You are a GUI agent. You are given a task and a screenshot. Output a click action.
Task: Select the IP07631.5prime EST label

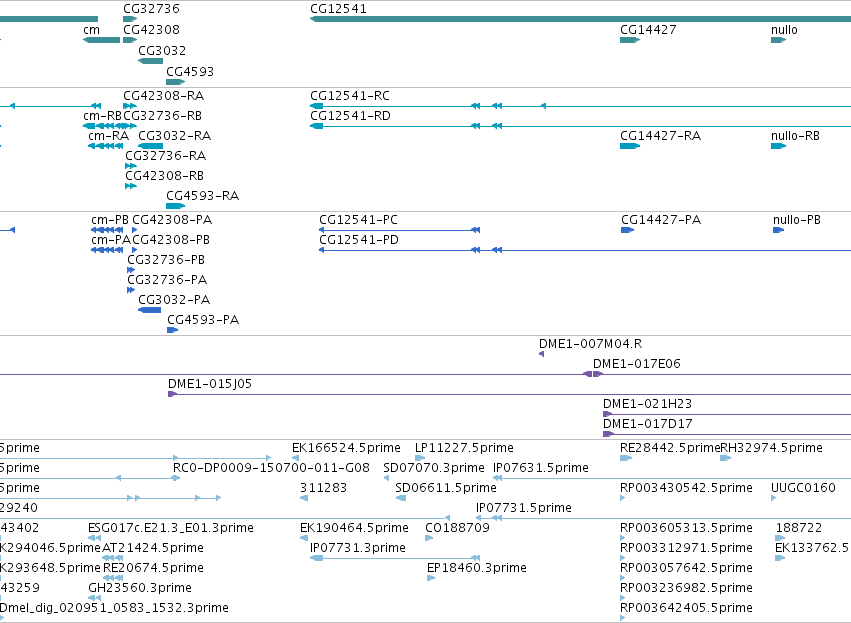pyautogui.click(x=541, y=468)
